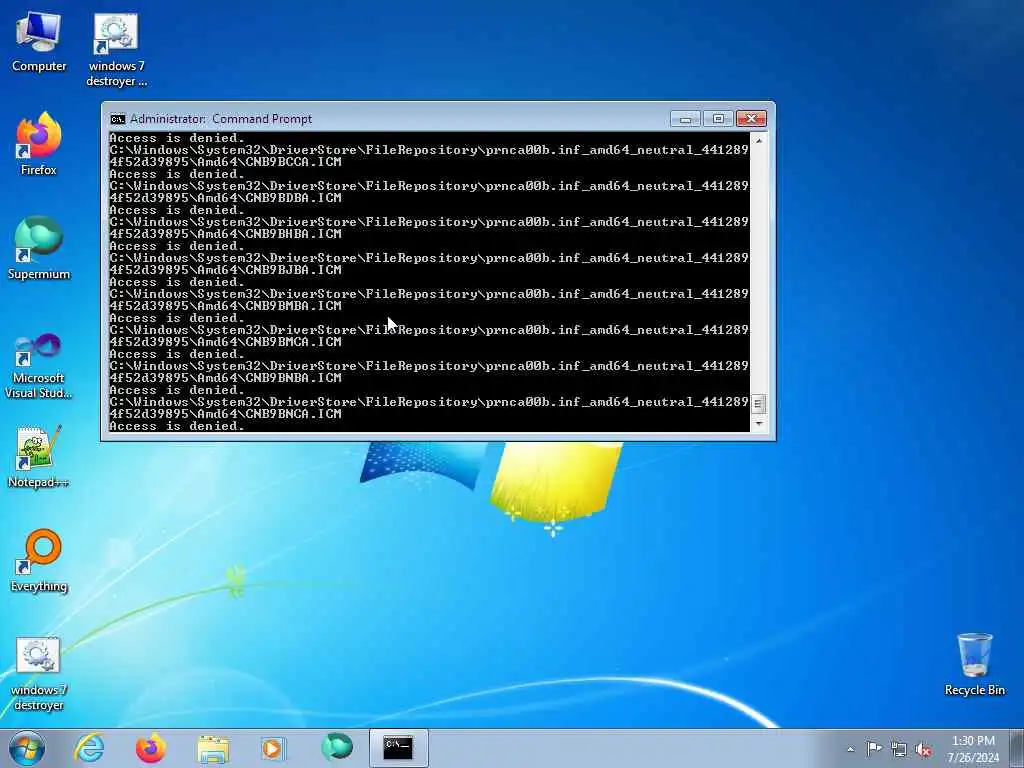Open Windows Media Player from the taskbar
This screenshot has width=1024, height=768.
pos(273,749)
